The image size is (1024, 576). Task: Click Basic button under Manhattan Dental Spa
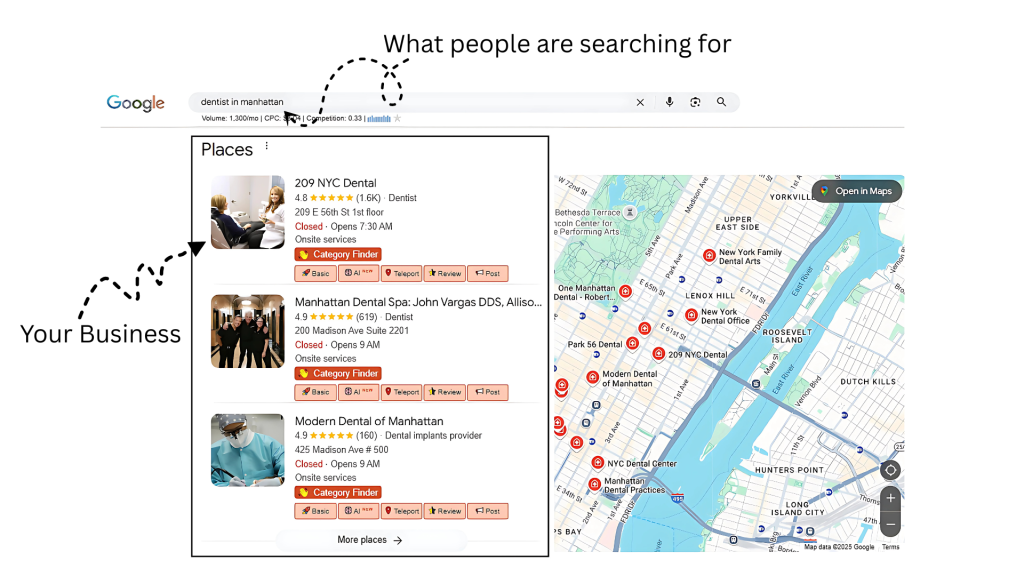point(315,392)
